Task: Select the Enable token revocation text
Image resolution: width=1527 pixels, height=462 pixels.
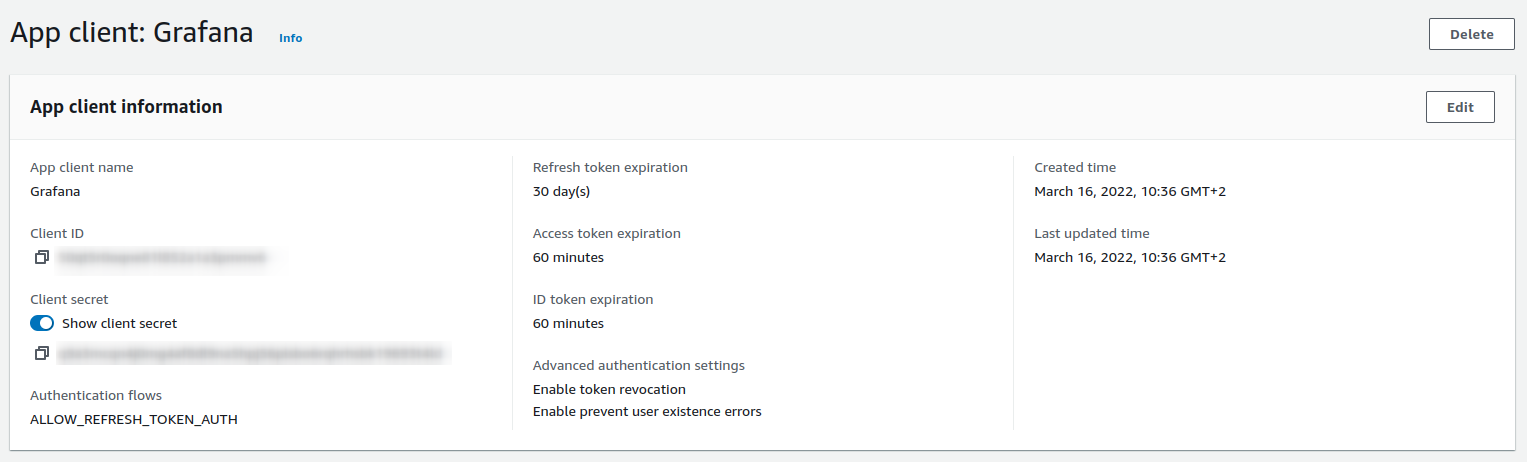Action: pyautogui.click(x=609, y=389)
